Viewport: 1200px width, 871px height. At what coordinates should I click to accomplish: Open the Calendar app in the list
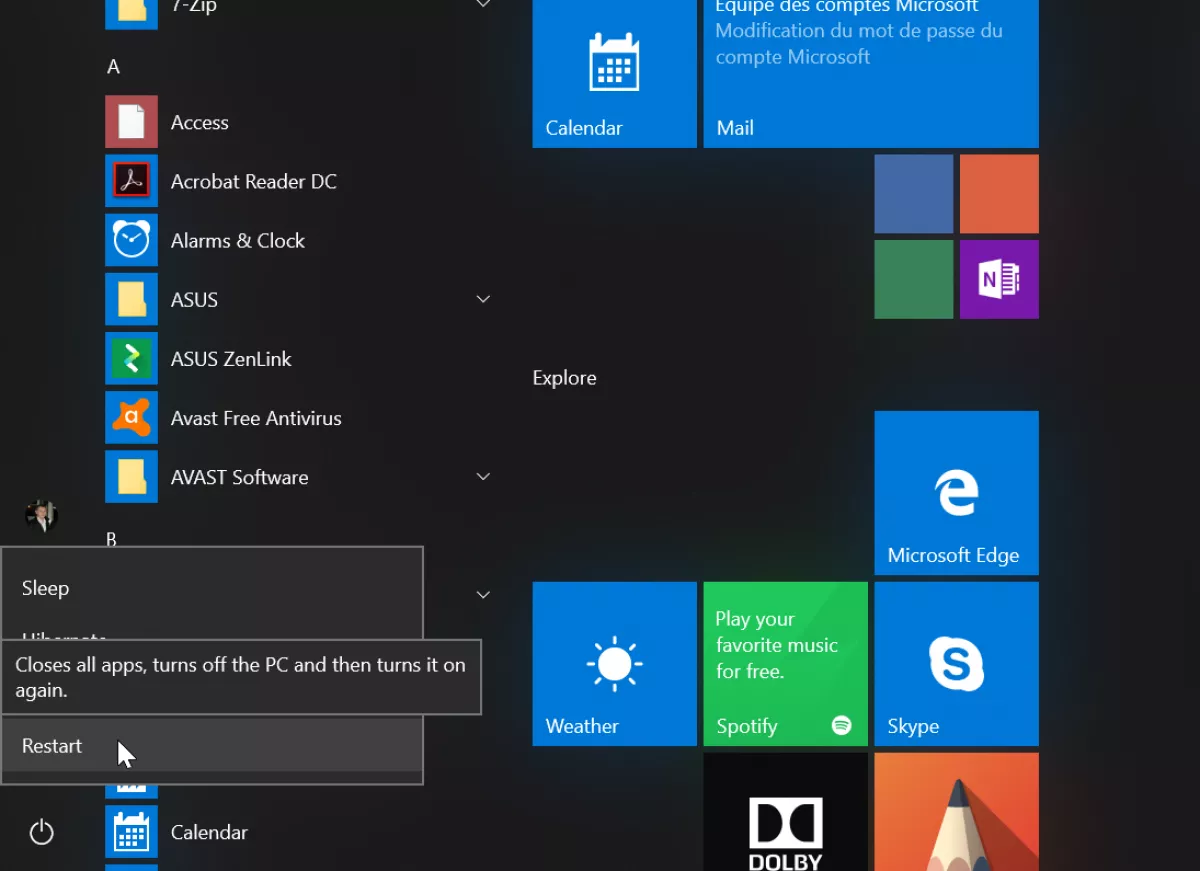tap(131, 832)
